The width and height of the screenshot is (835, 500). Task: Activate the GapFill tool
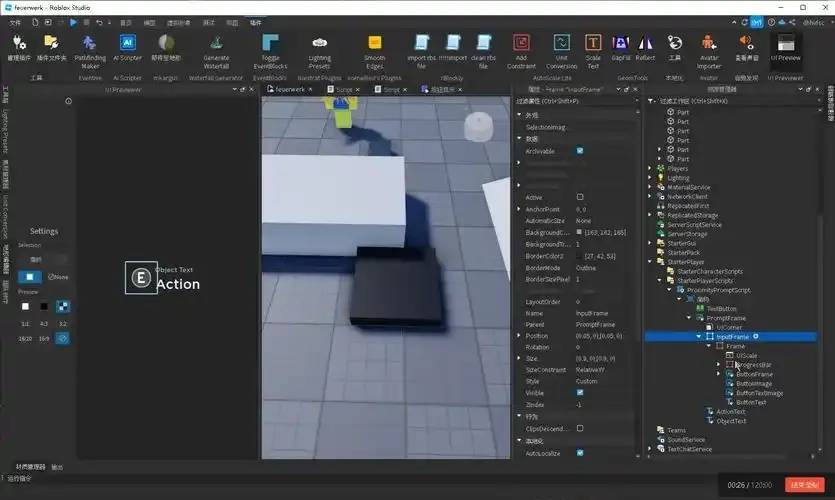click(x=620, y=47)
